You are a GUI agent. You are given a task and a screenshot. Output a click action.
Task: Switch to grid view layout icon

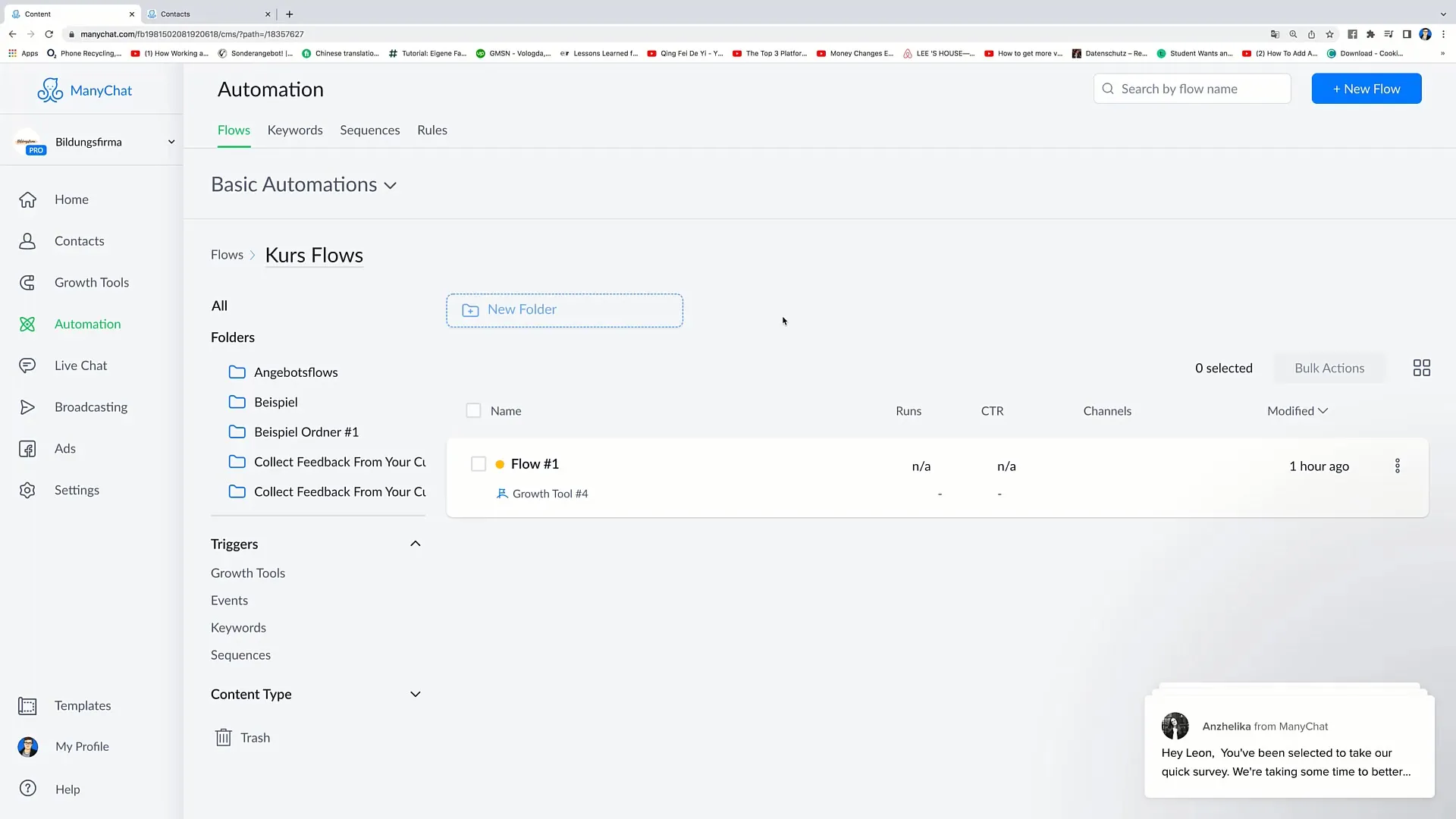pyautogui.click(x=1422, y=368)
